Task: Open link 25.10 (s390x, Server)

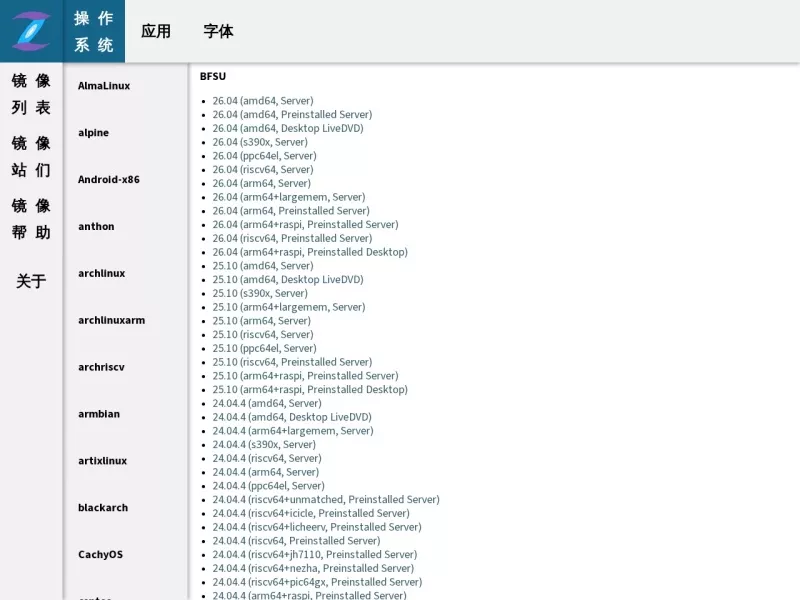Action: click(260, 294)
